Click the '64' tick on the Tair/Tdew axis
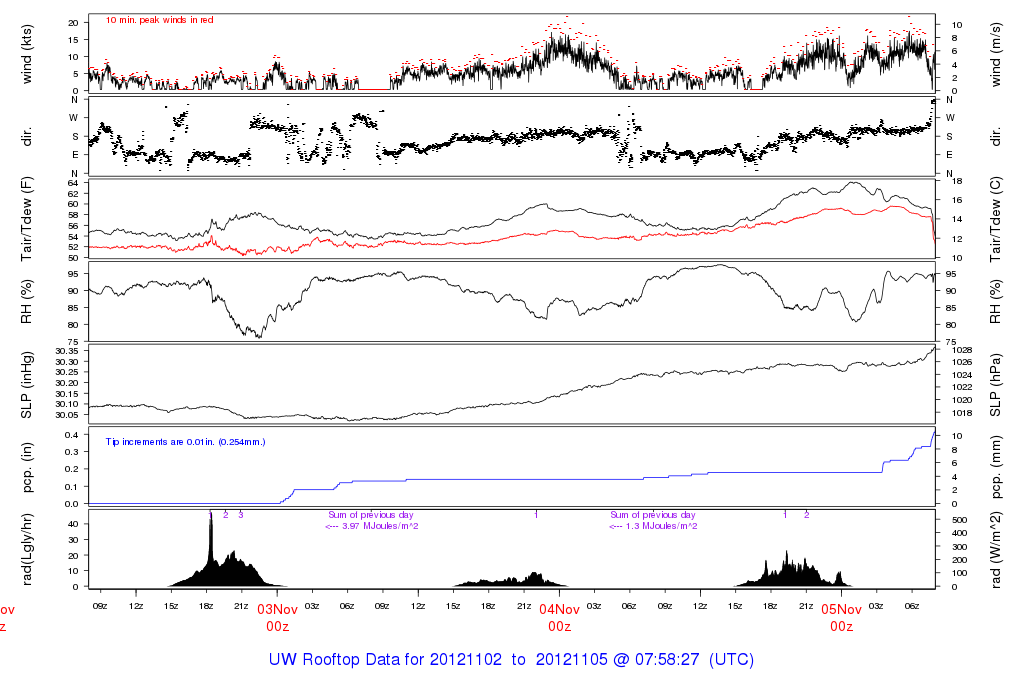Image resolution: width=1024 pixels, height=700 pixels. pyautogui.click(x=74, y=183)
